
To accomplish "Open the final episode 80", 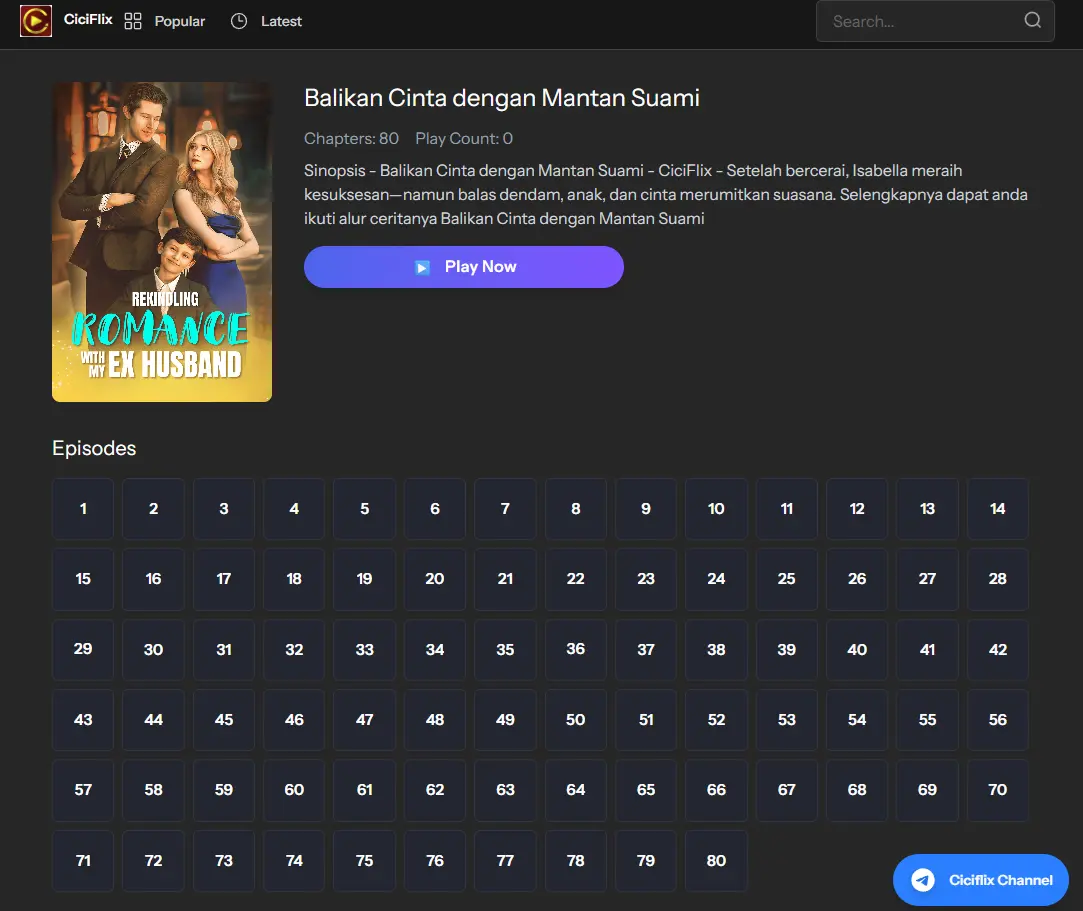I will (x=716, y=860).
